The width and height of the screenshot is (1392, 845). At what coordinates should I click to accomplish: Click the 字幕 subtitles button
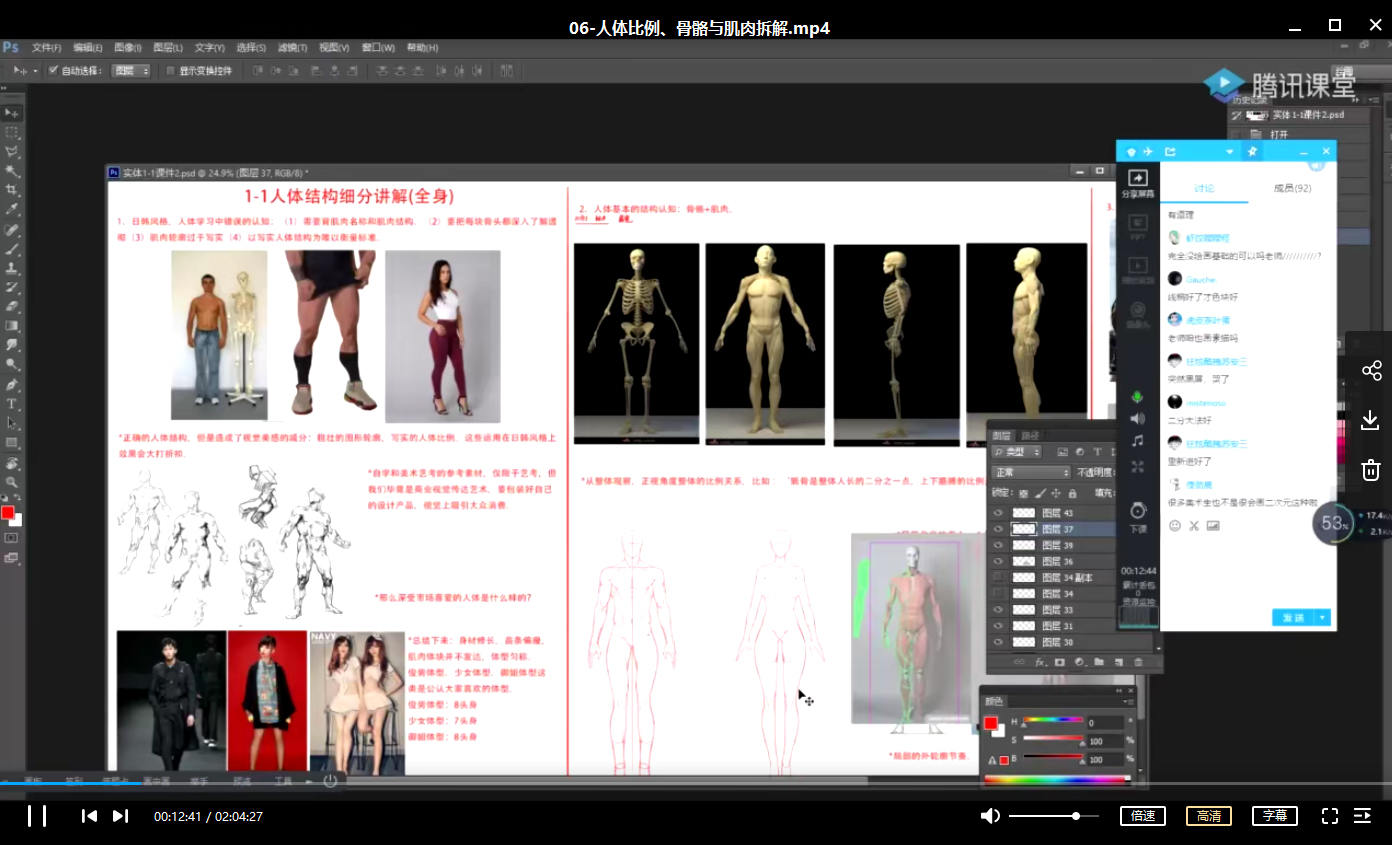coord(1274,816)
